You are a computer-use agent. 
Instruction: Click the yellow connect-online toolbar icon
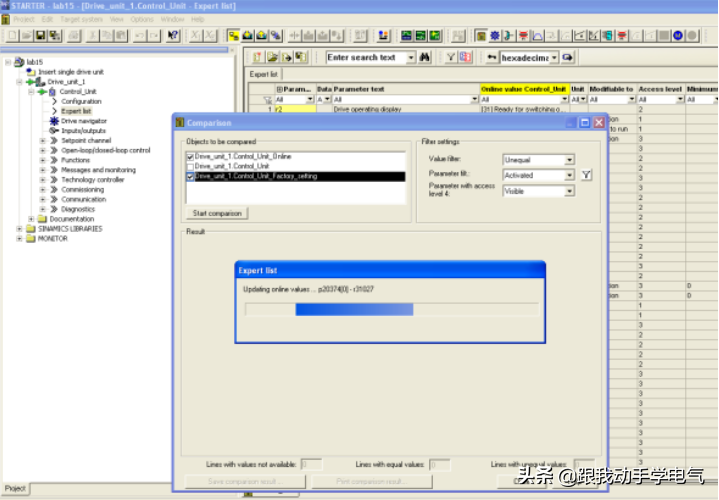click(x=233, y=36)
